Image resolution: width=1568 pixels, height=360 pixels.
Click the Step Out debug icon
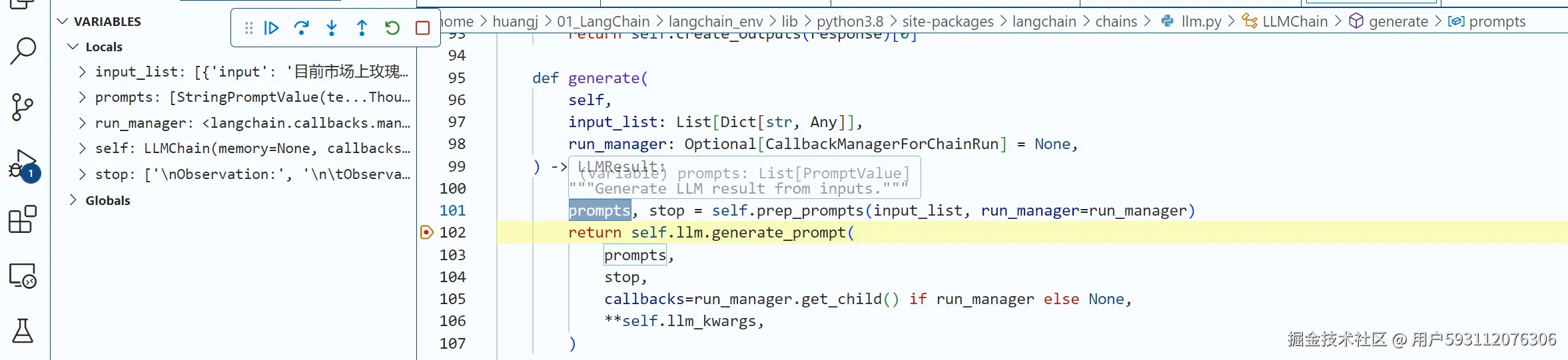(x=362, y=28)
